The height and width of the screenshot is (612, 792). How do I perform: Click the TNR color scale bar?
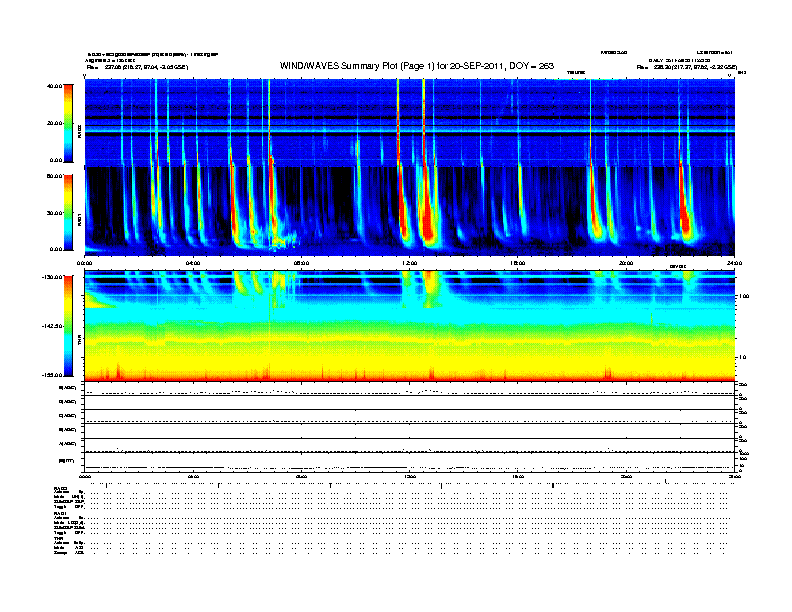[68, 326]
